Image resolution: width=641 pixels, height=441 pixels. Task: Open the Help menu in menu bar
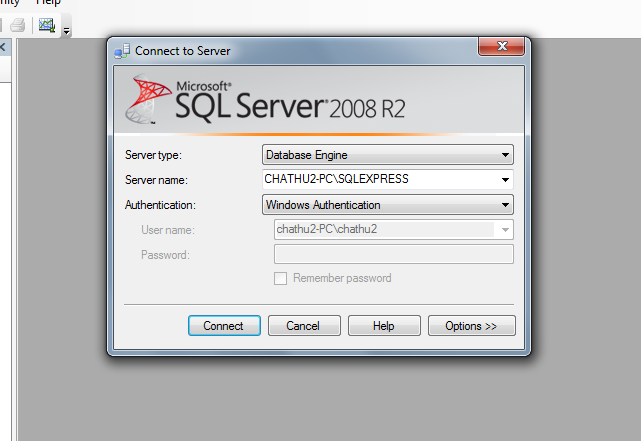point(49,3)
